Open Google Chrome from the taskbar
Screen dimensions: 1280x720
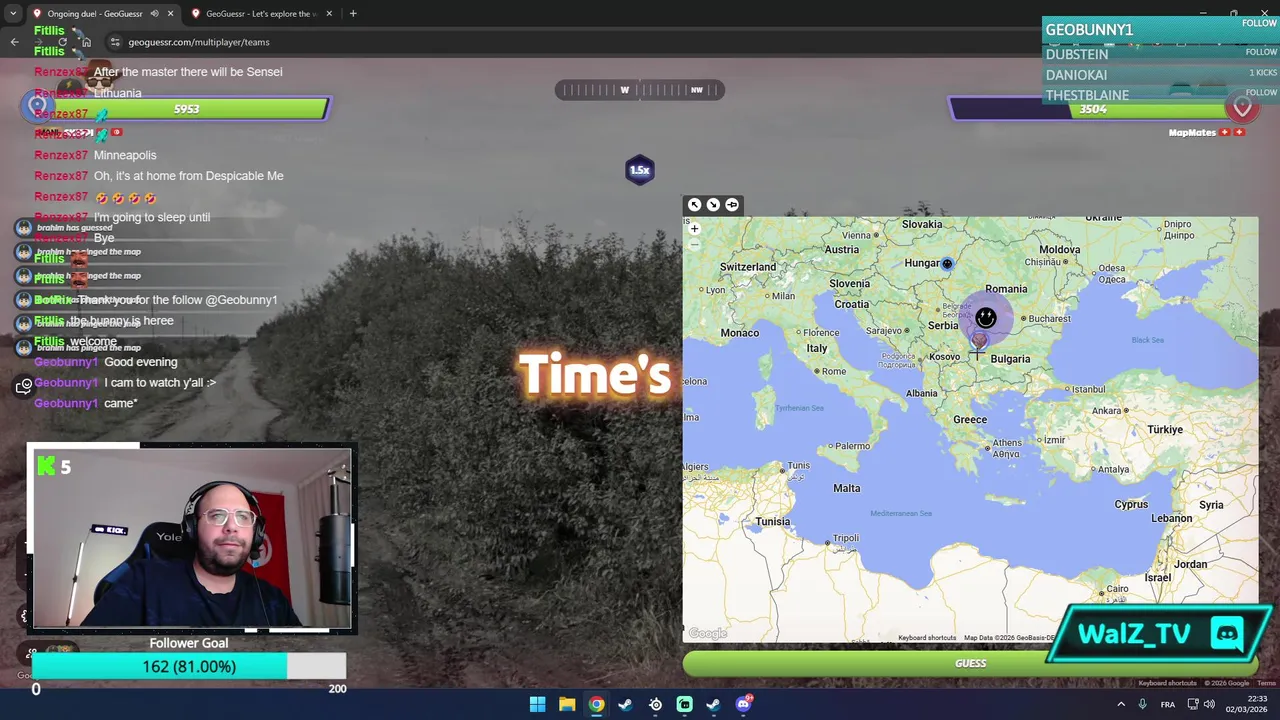pos(596,704)
